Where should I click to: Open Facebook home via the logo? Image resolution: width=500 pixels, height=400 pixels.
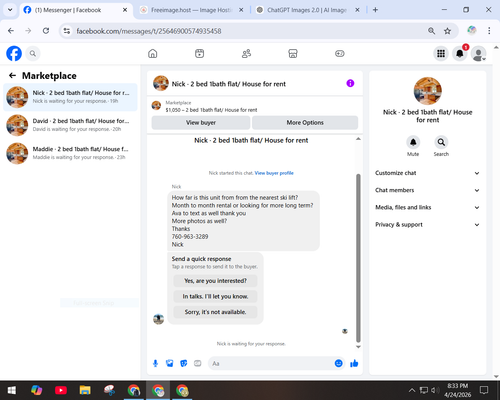[14, 53]
